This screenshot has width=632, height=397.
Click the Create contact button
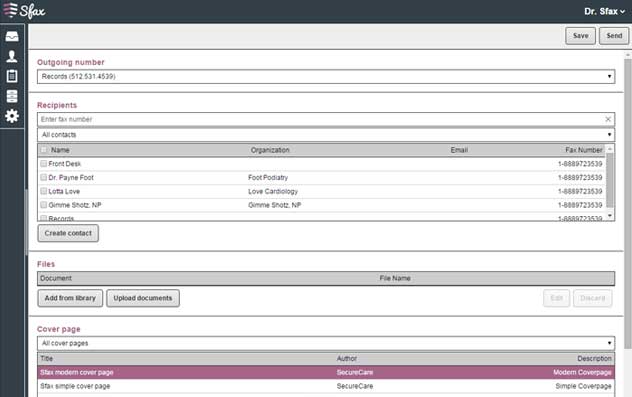tap(68, 233)
